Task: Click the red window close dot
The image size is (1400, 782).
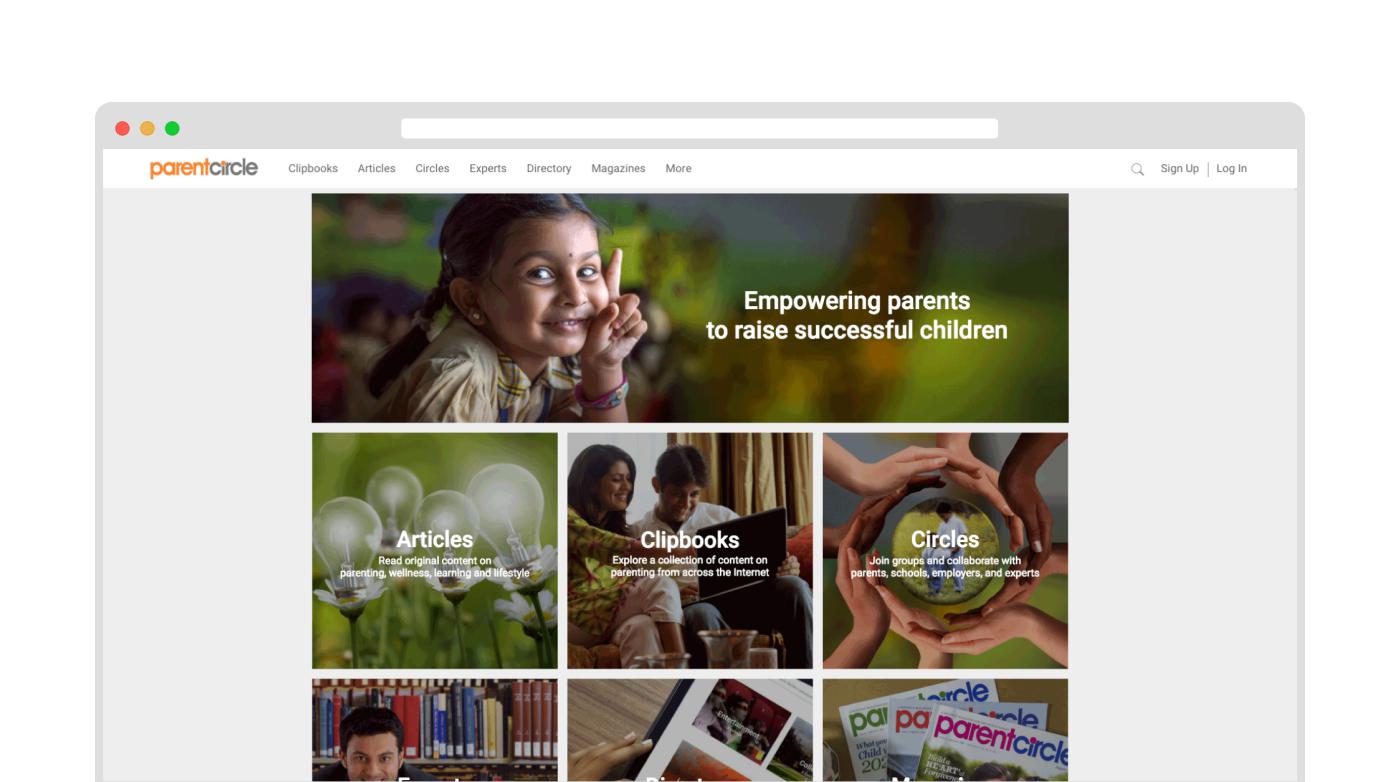Action: (123, 128)
